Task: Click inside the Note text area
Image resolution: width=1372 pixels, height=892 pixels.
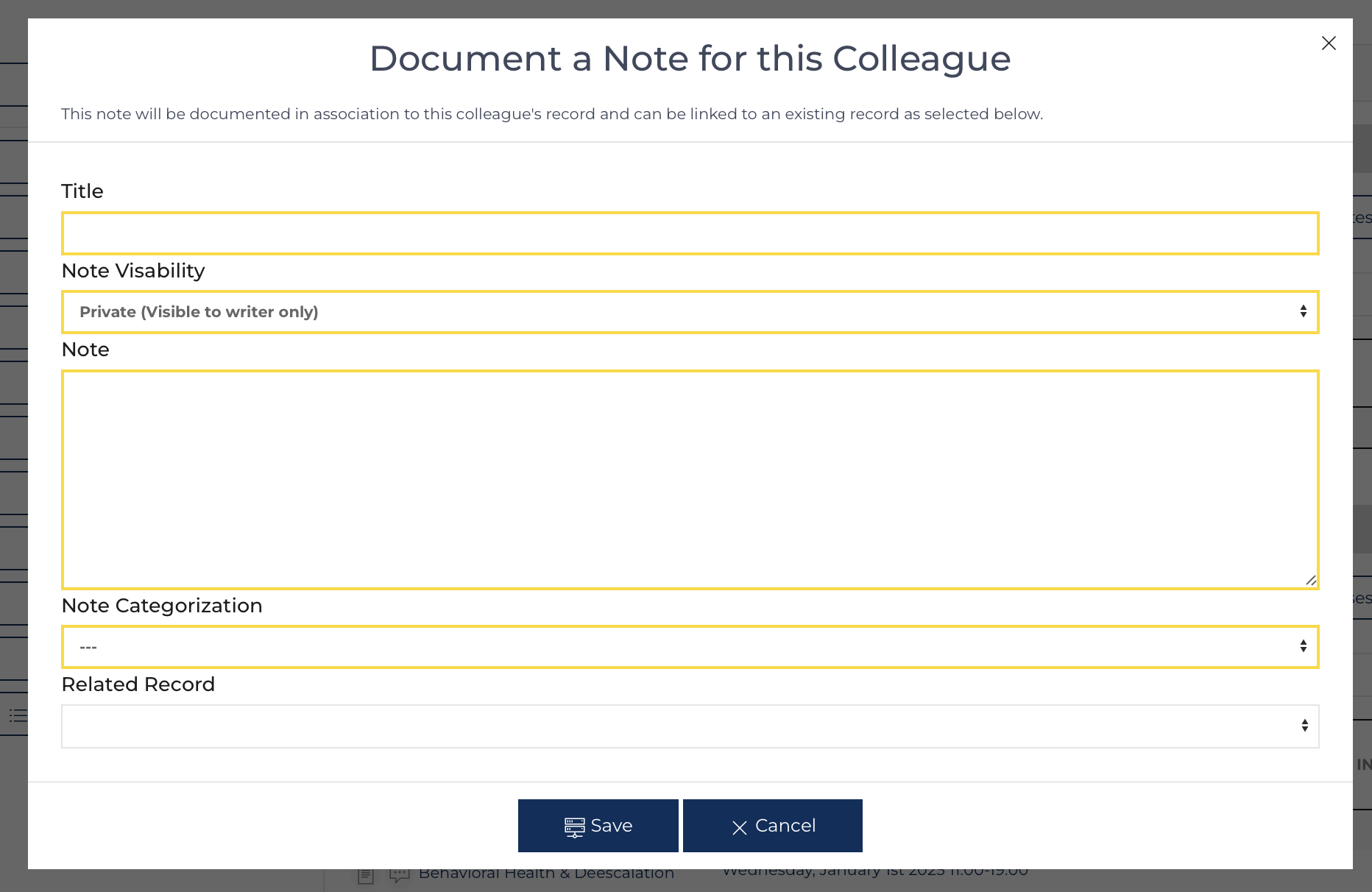Action: (x=690, y=478)
